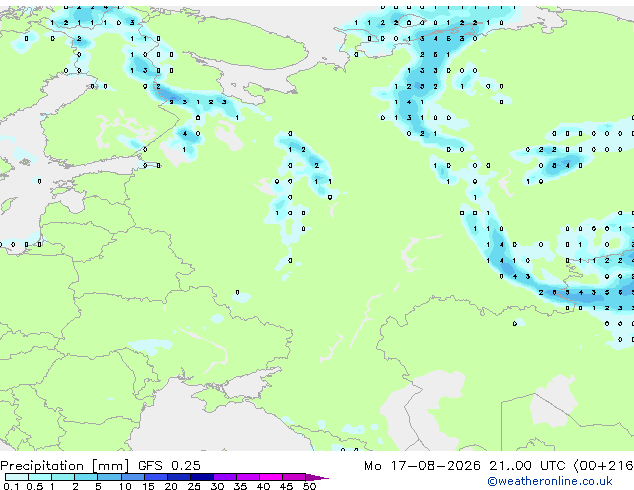Click the "Mo 17-08-2026" date text
634x490 pixels.
(422, 466)
